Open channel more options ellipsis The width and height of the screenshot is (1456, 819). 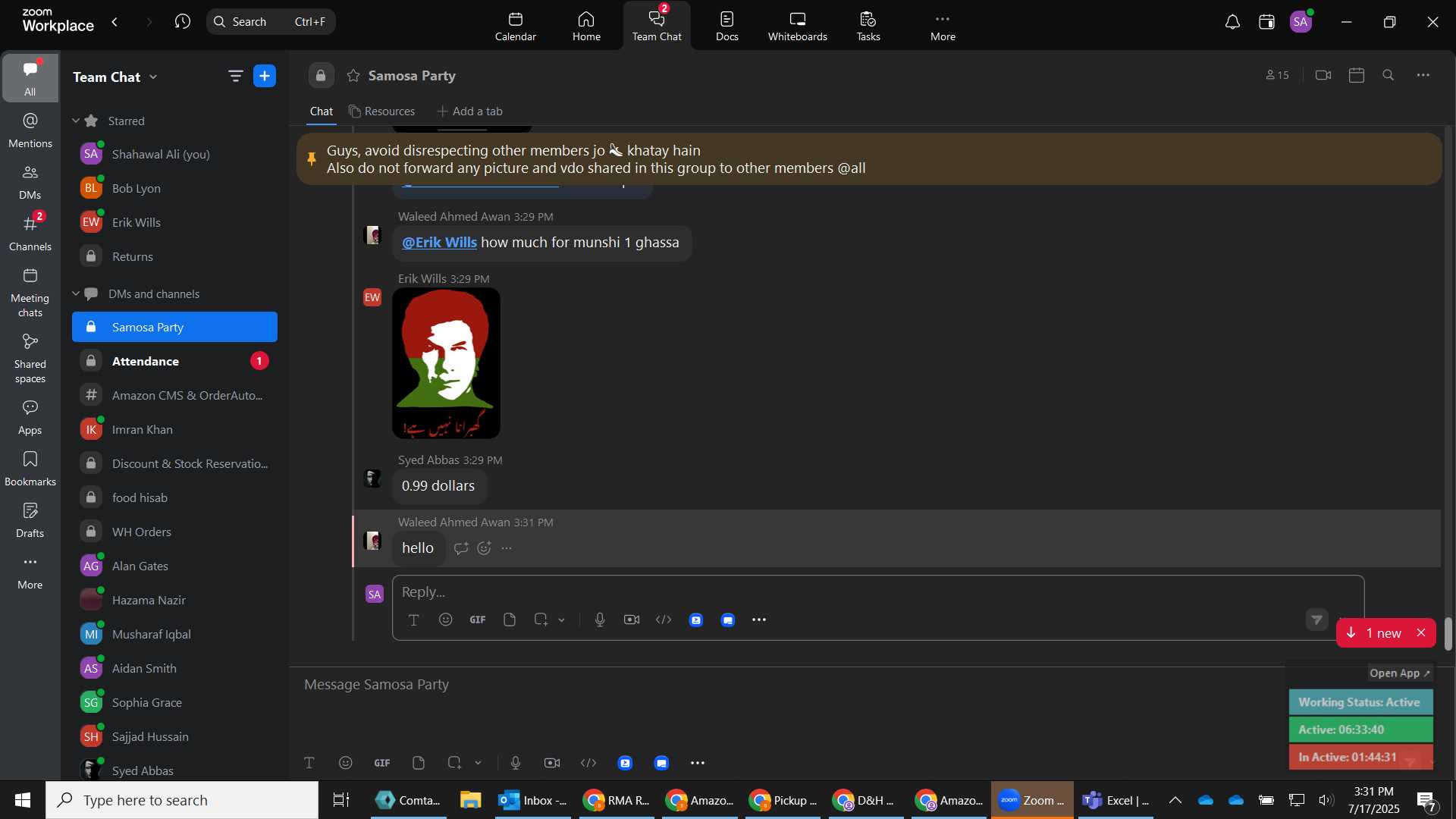point(1423,75)
